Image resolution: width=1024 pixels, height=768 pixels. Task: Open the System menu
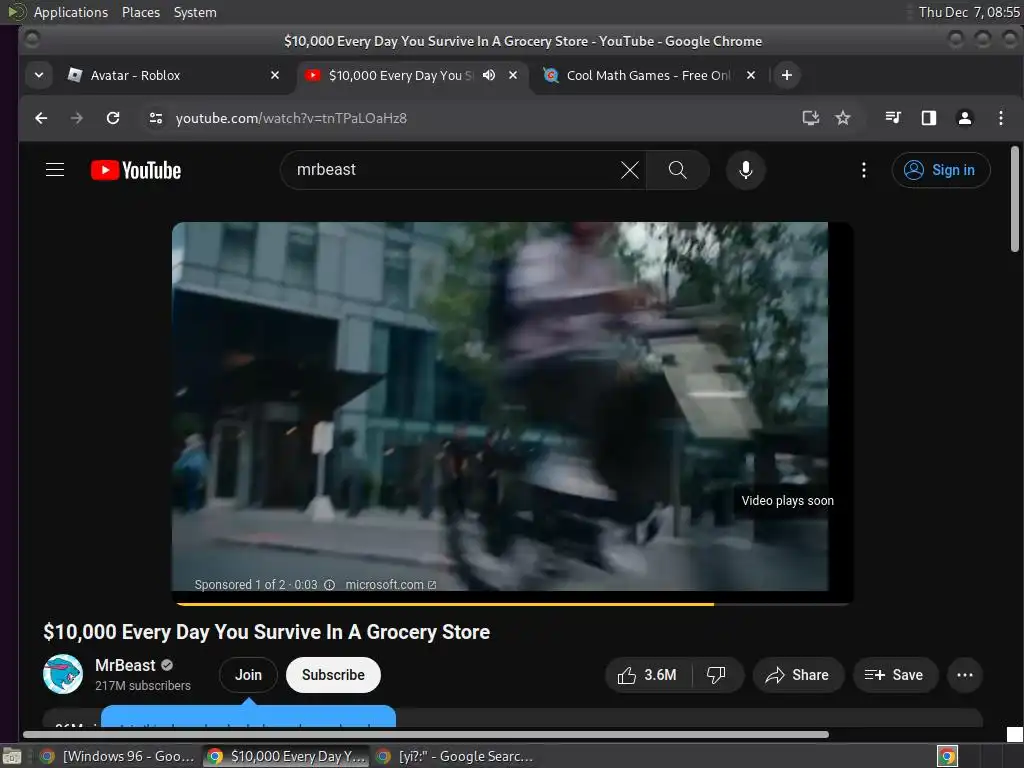[x=195, y=12]
